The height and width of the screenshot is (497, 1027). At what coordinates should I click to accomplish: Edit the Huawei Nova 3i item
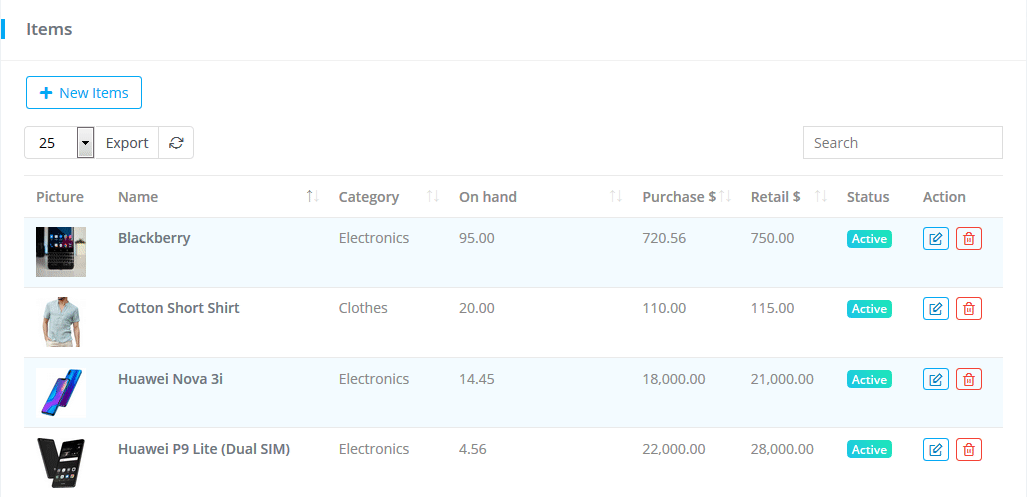point(935,380)
